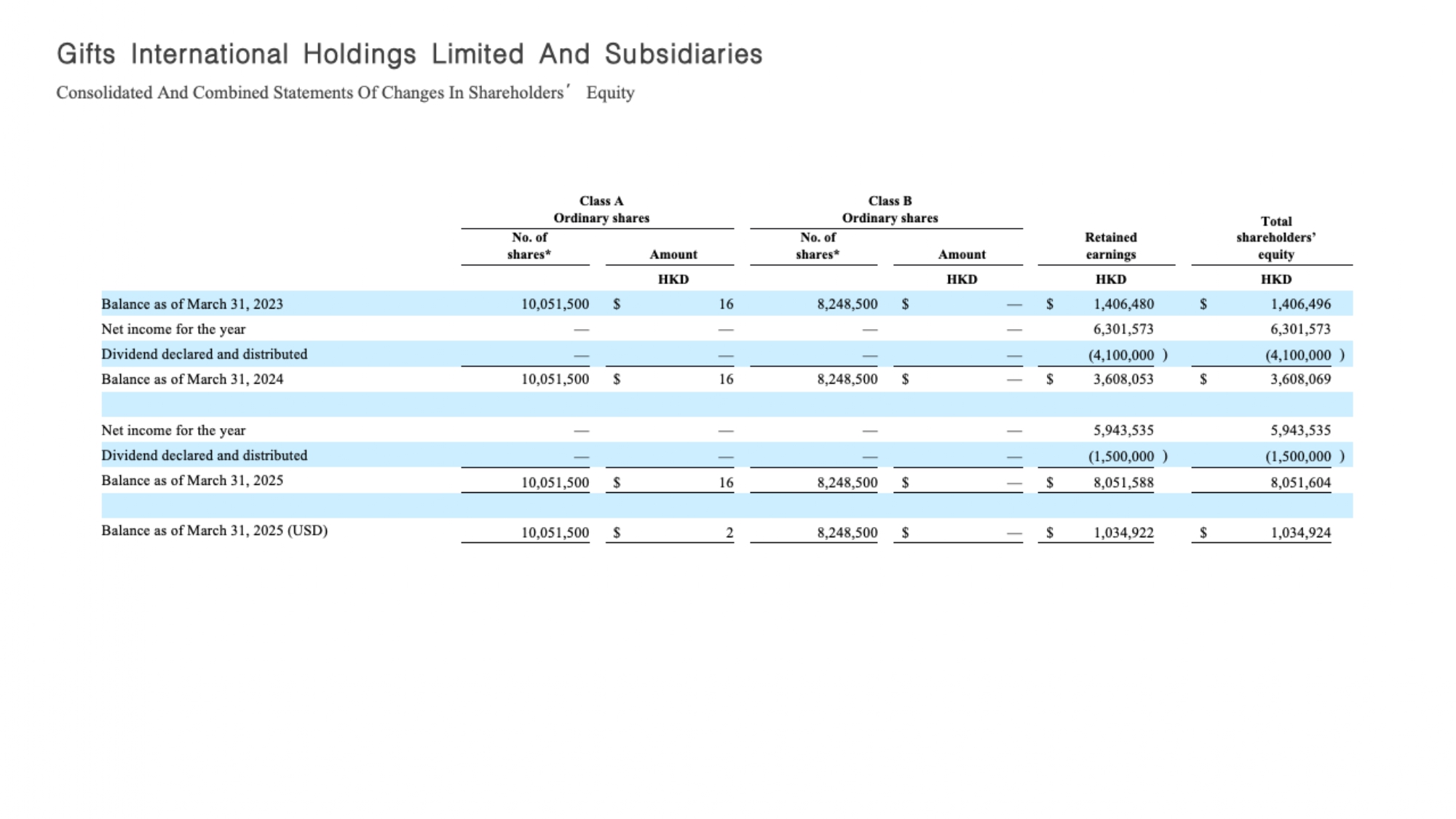This screenshot has height=819, width=1456.
Task: Click total equity value 3,608,069
Action: (1300, 379)
